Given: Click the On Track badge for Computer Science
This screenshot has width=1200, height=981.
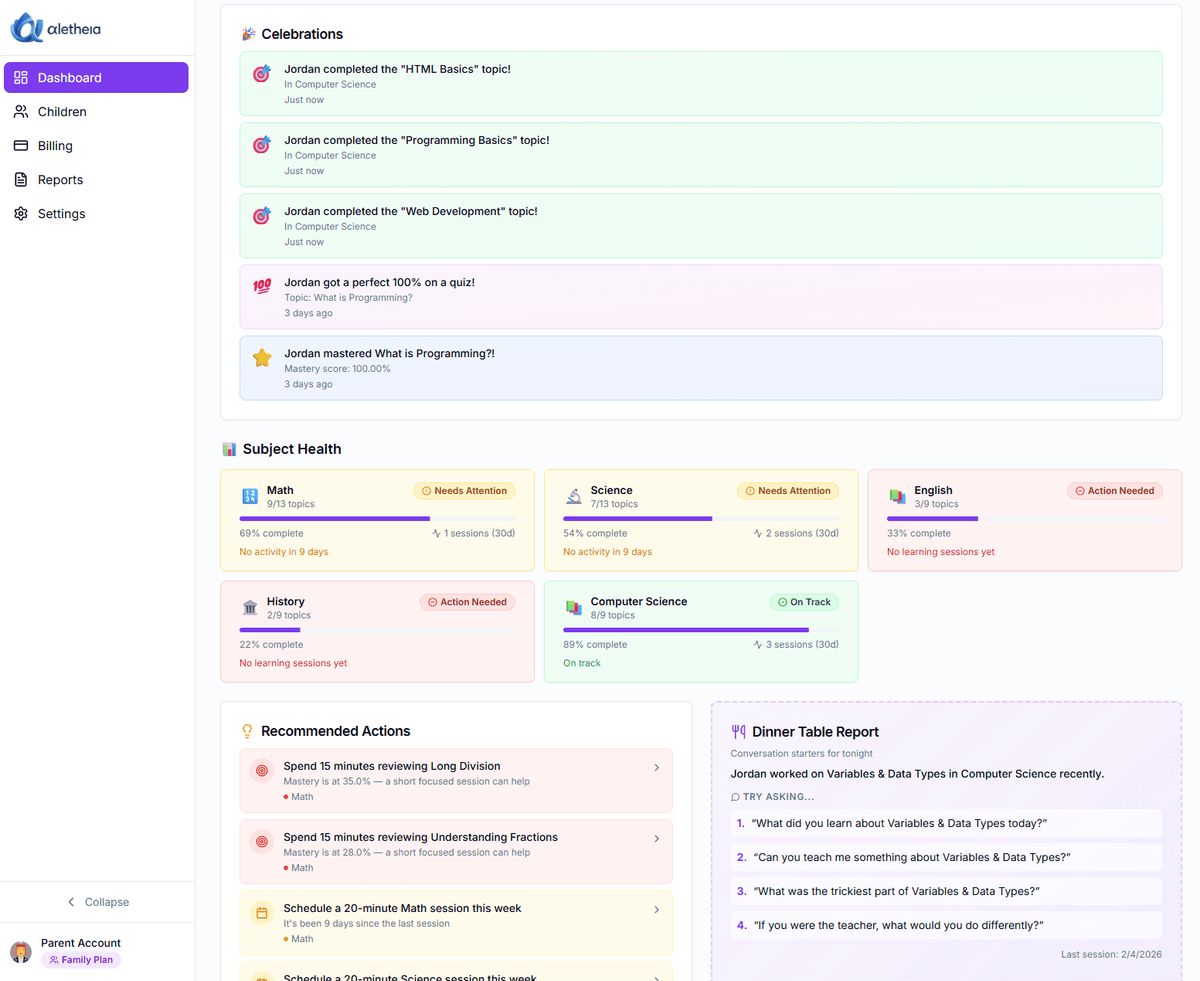Looking at the screenshot, I should 803,601.
